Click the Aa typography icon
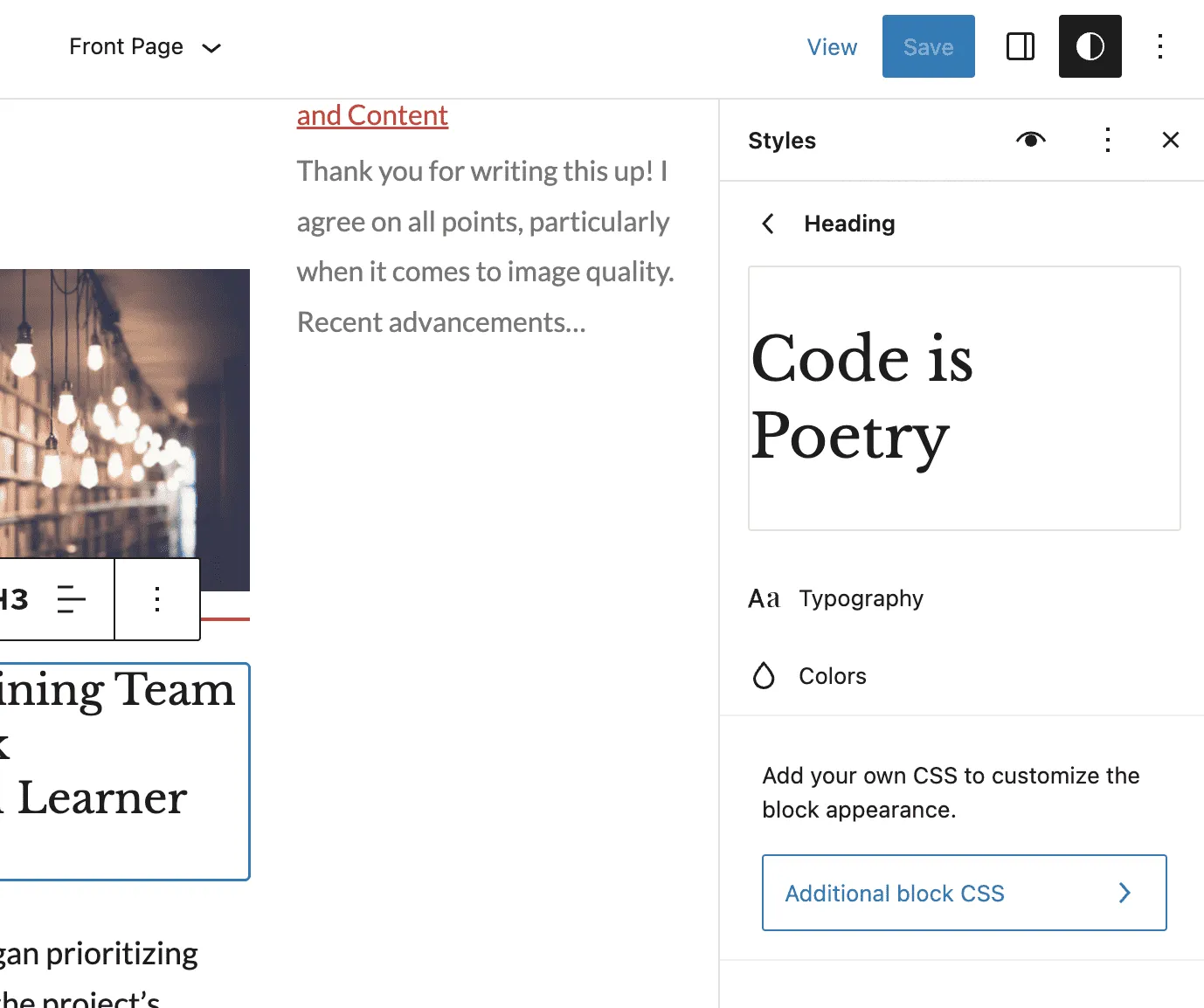Viewport: 1204px width, 1008px height. tap(764, 598)
